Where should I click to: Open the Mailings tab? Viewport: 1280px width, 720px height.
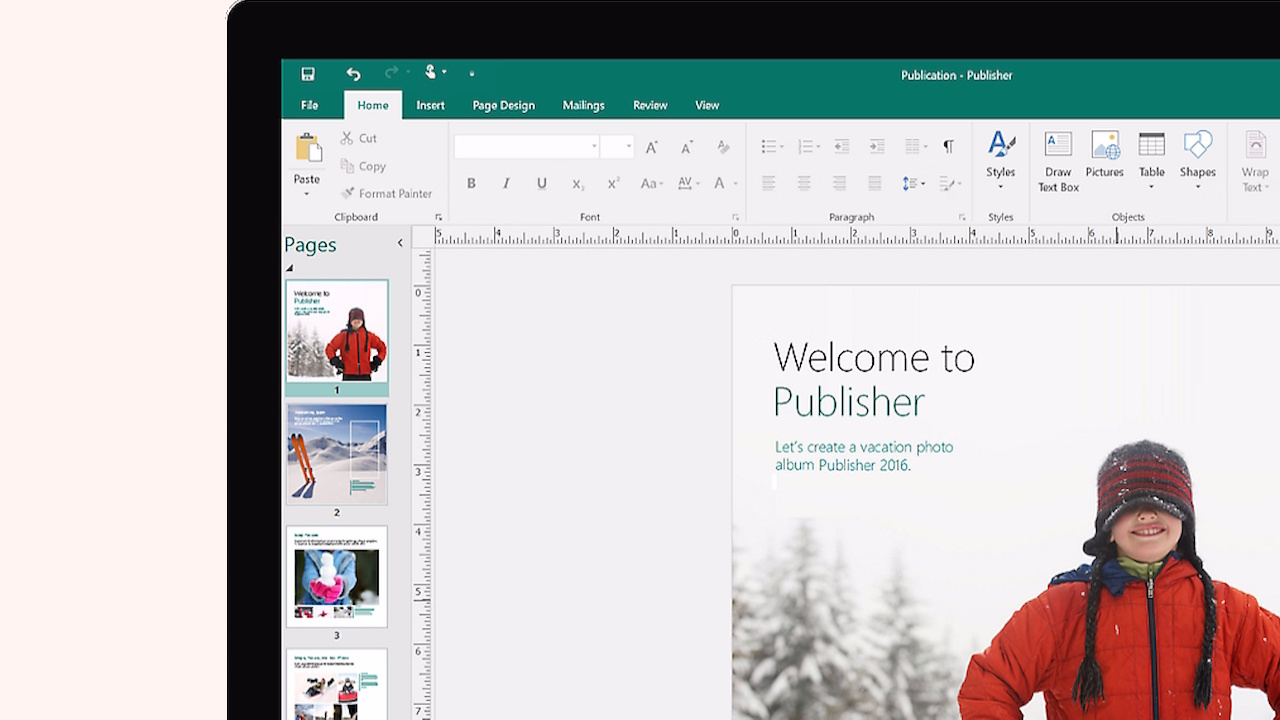583,105
